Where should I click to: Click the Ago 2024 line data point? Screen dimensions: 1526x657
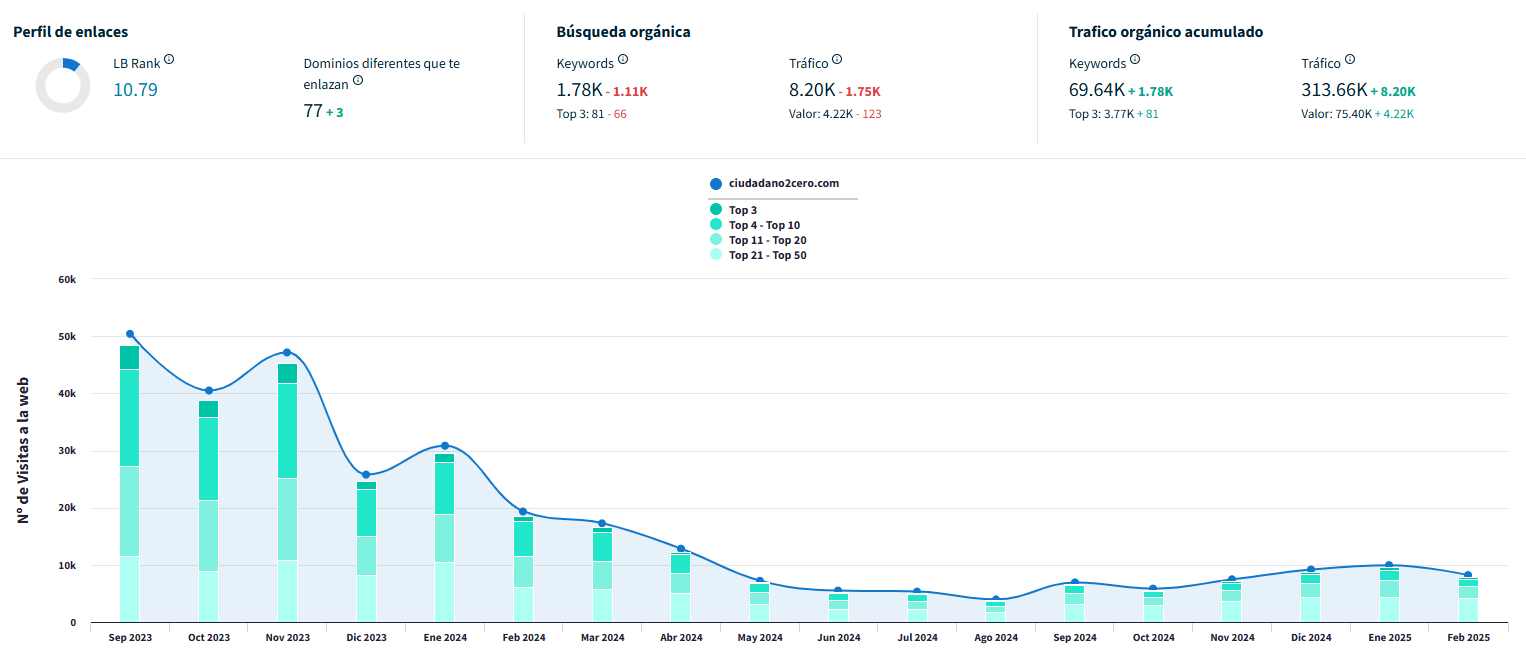tap(995, 599)
